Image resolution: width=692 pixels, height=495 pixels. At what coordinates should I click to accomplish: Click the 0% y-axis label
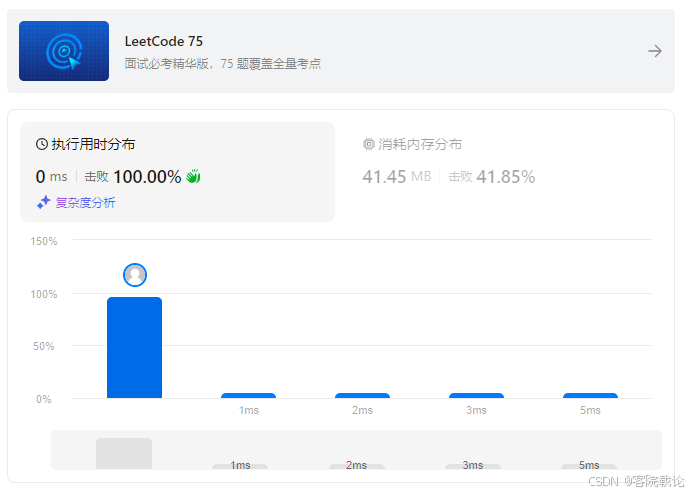click(44, 399)
